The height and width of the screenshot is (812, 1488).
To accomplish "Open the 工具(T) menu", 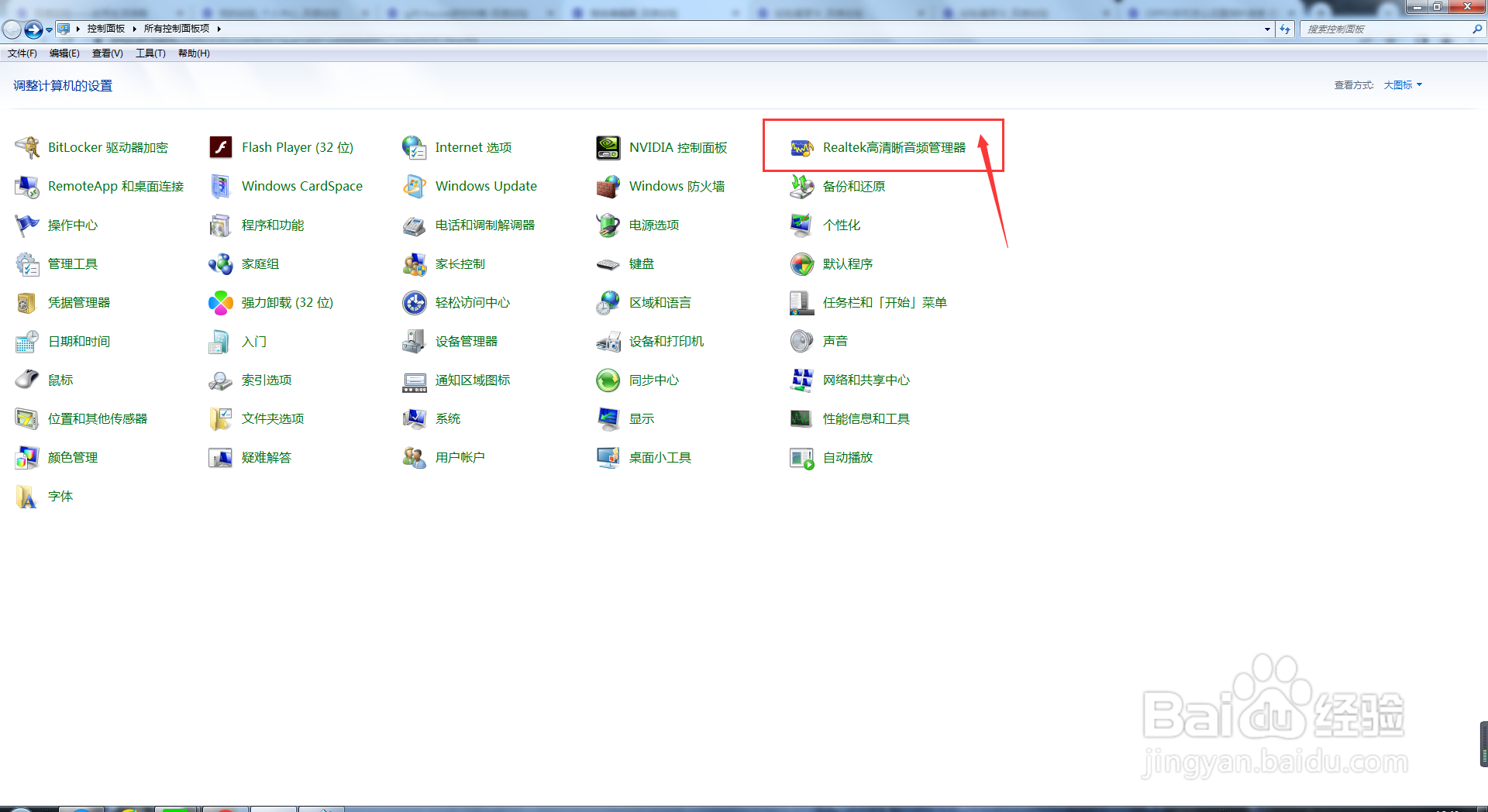I will (150, 53).
